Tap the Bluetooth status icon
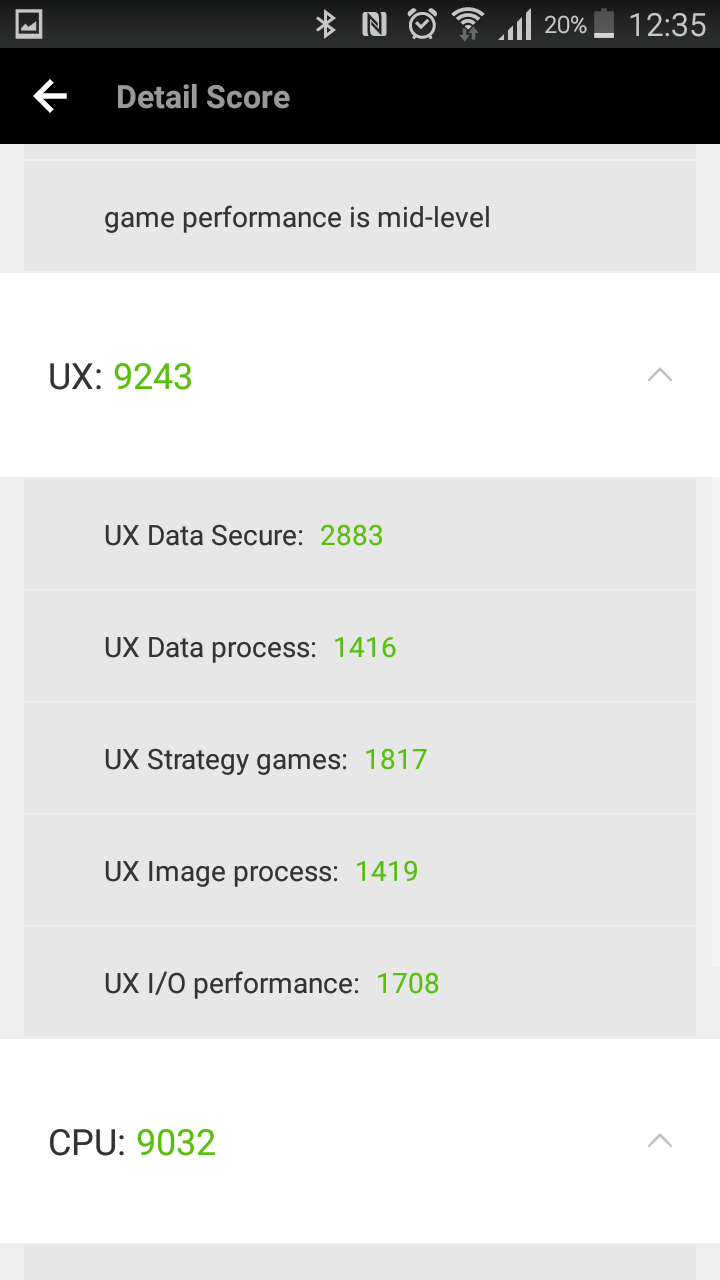The image size is (720, 1280). (x=326, y=24)
